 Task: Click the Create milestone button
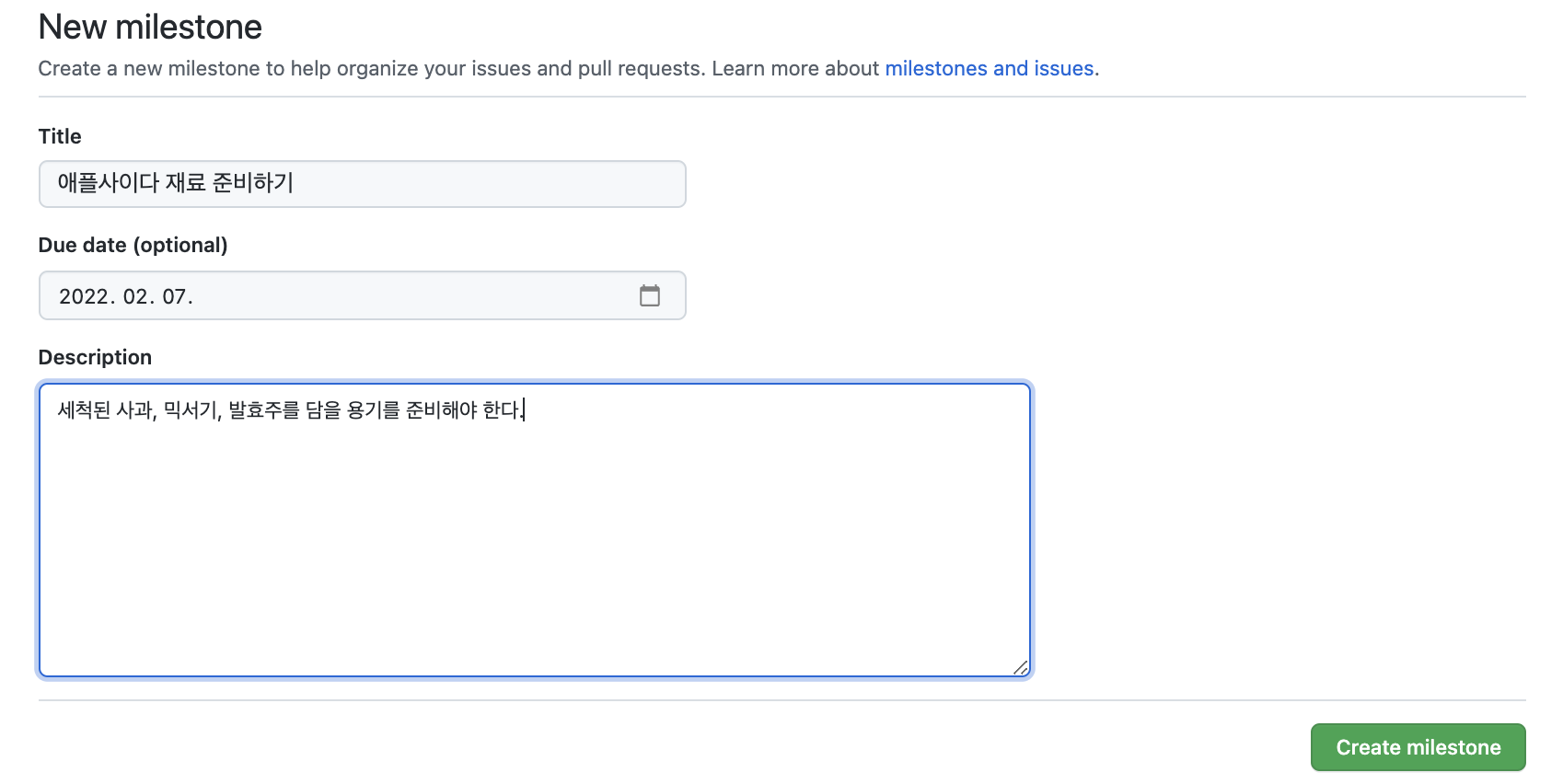1418,747
